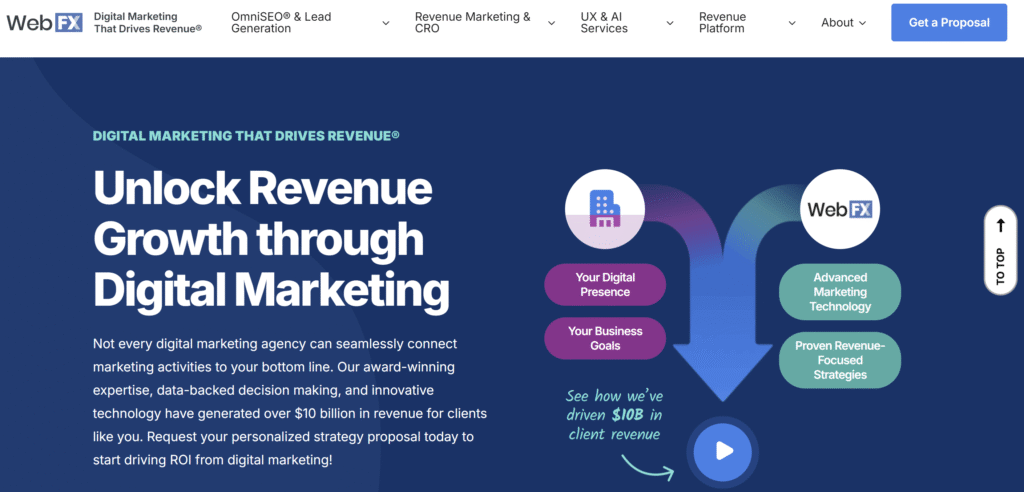This screenshot has height=492, width=1024.
Task: Open UX & AI Services menu
Action: coord(604,23)
